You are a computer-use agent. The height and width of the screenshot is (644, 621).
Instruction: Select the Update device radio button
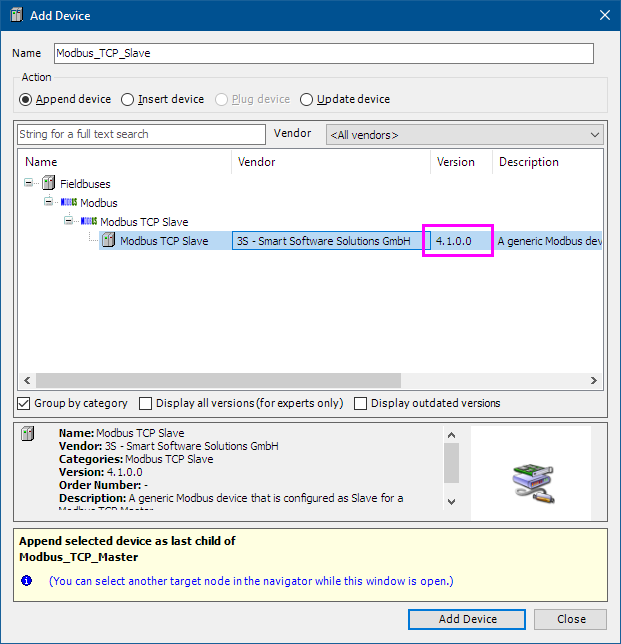click(x=306, y=100)
